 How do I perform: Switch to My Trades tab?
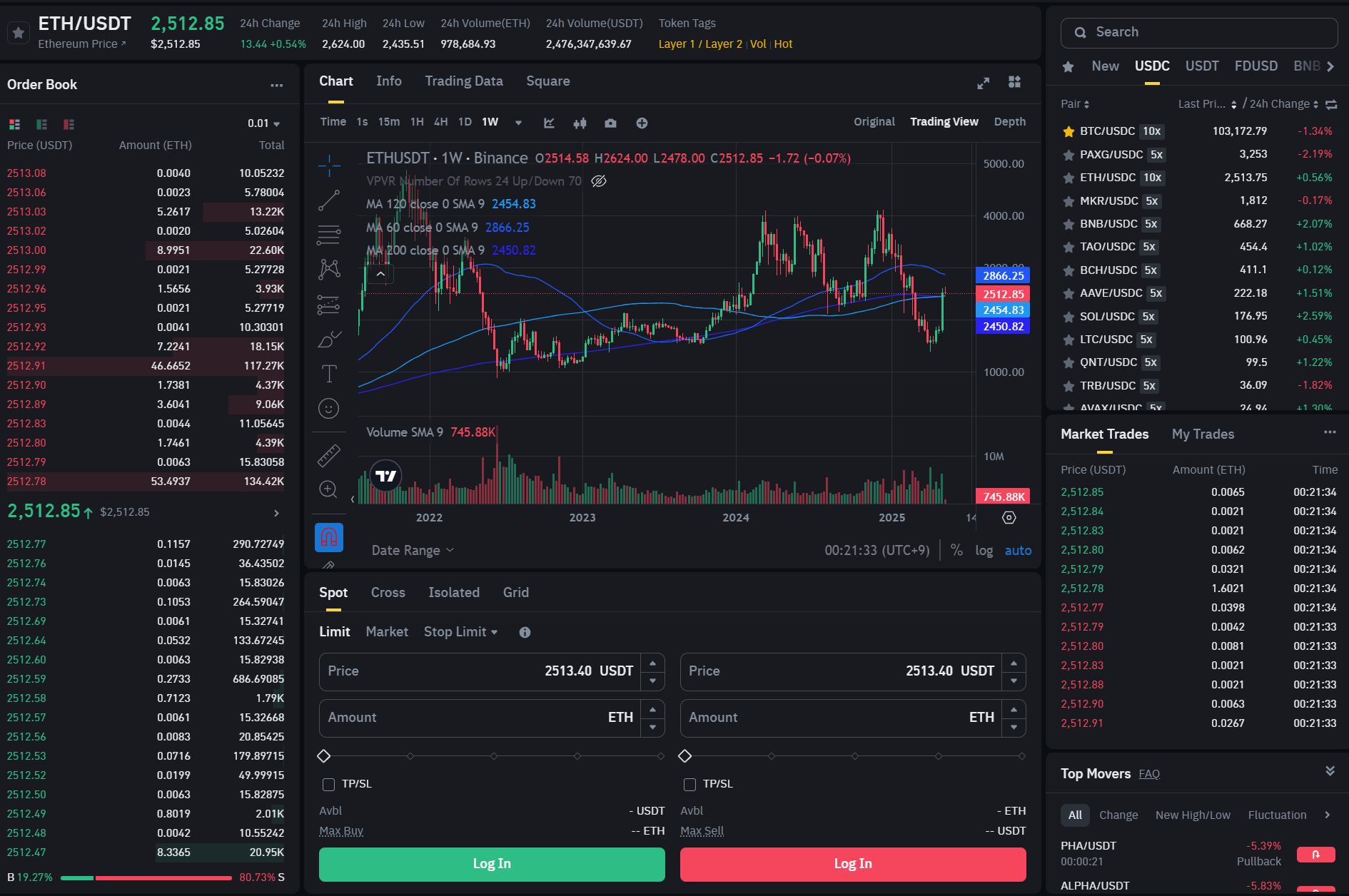[x=1203, y=434]
